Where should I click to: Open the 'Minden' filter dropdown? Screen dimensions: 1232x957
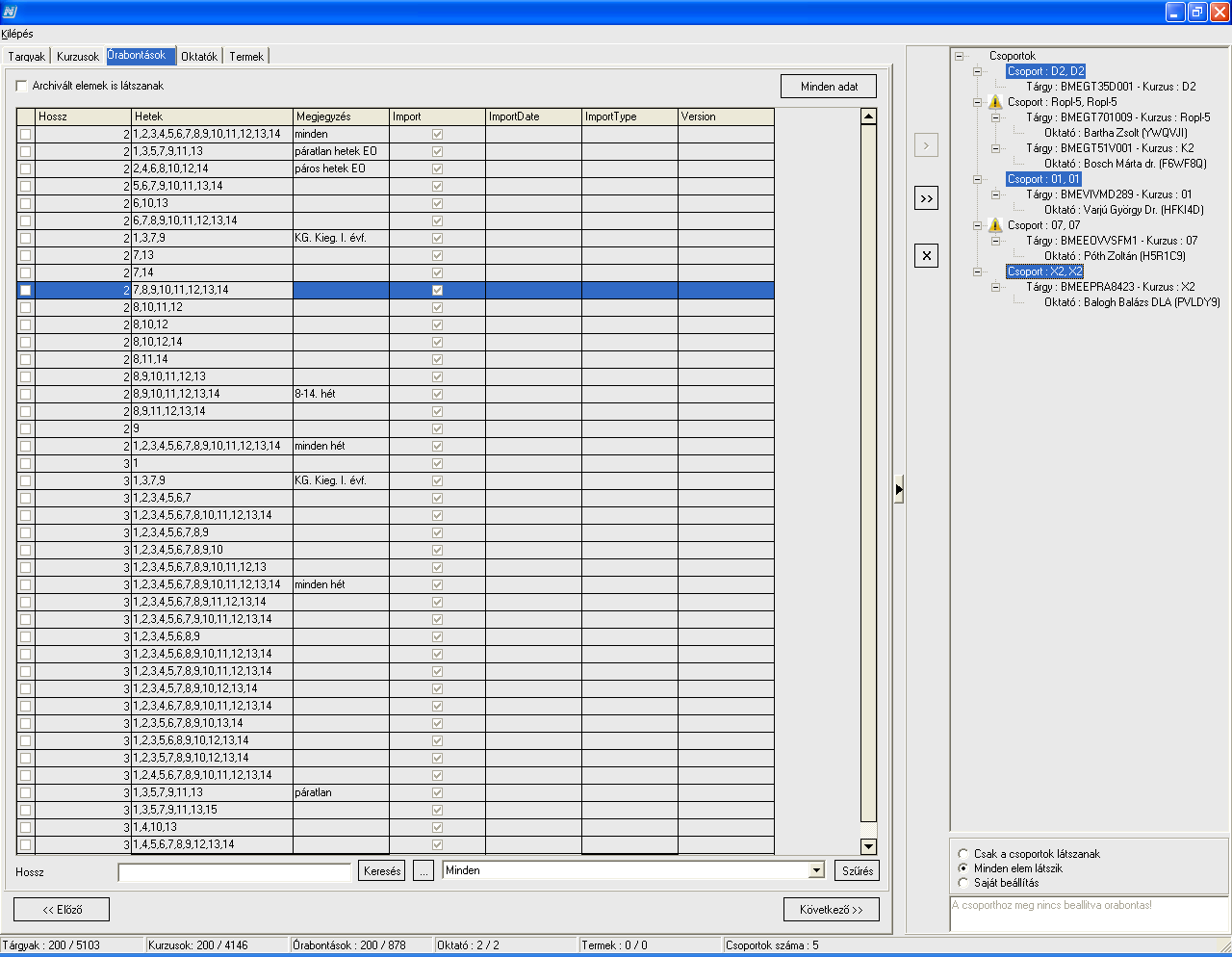(x=816, y=870)
